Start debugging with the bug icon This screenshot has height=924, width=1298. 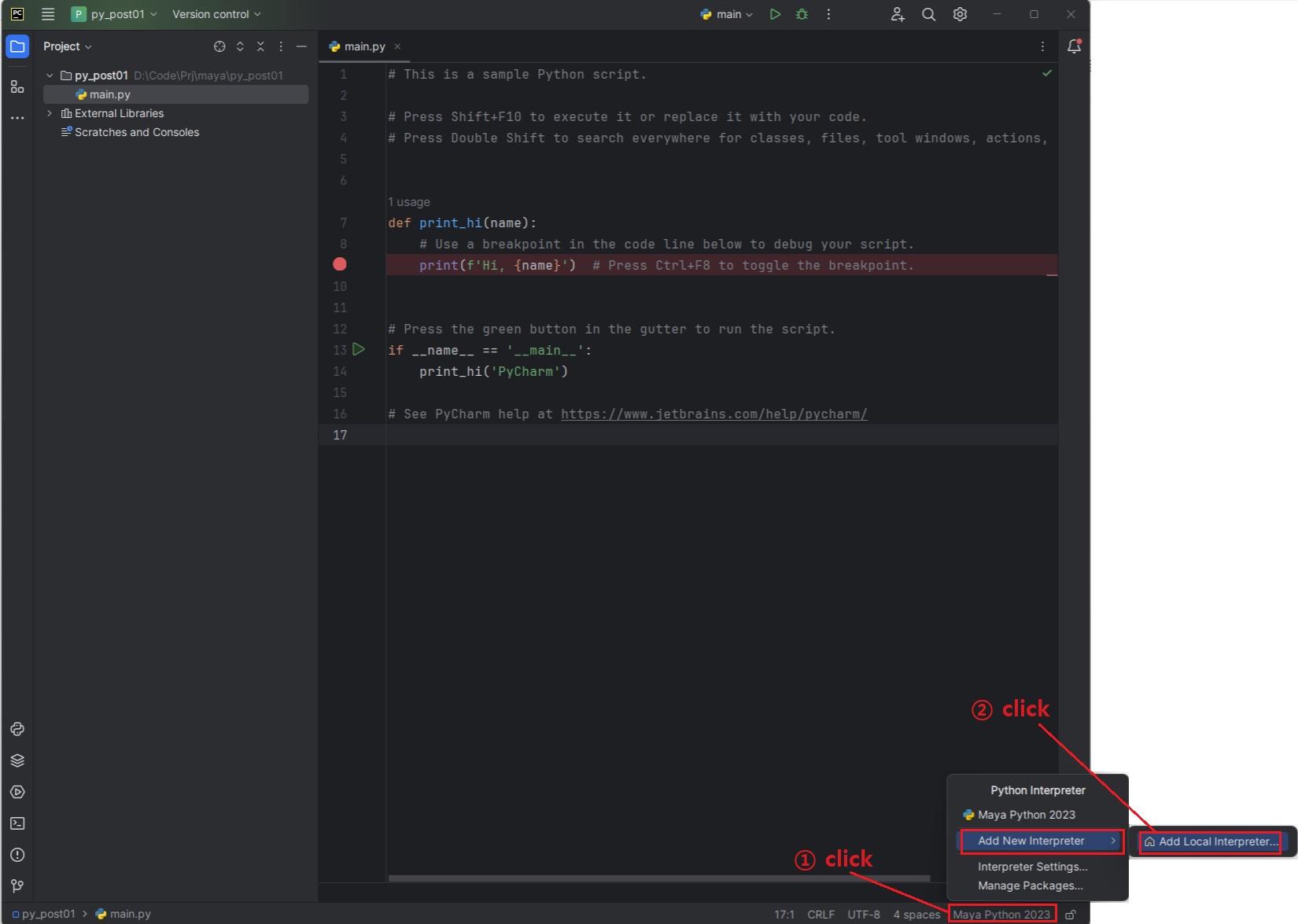pyautogui.click(x=802, y=14)
